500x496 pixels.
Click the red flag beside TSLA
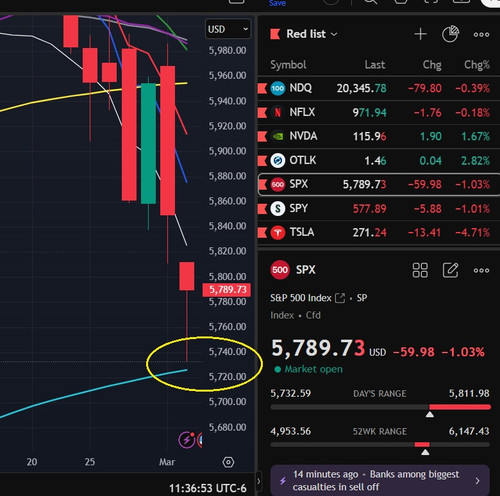(262, 232)
